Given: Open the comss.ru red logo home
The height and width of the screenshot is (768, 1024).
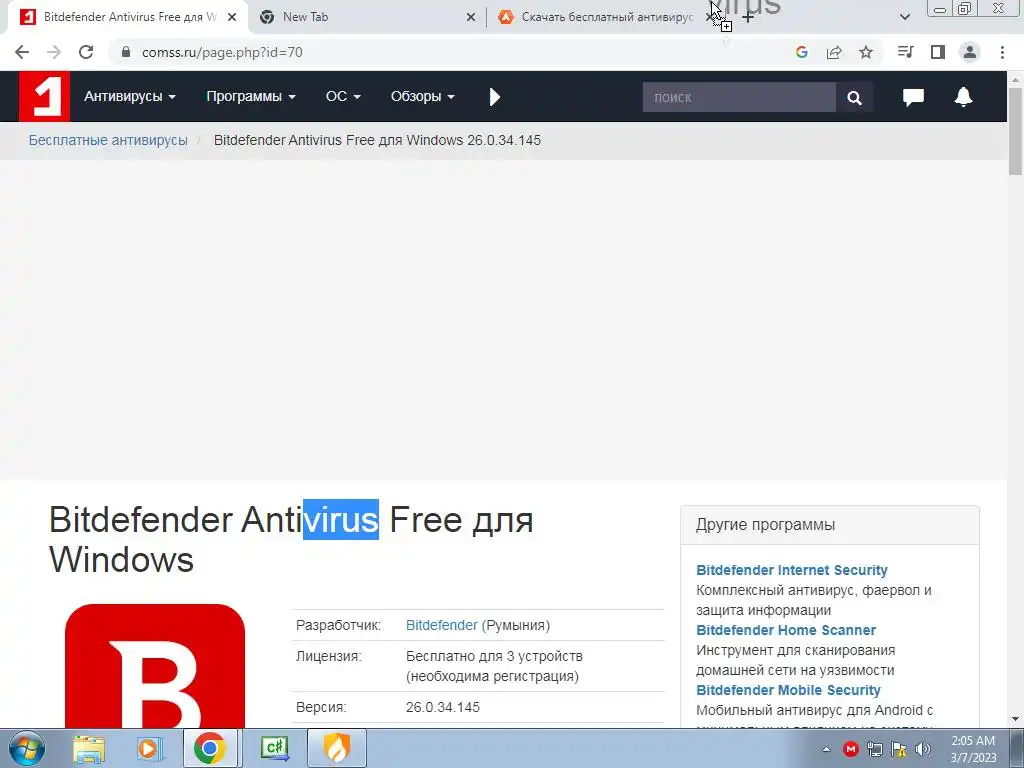Looking at the screenshot, I should 44,96.
